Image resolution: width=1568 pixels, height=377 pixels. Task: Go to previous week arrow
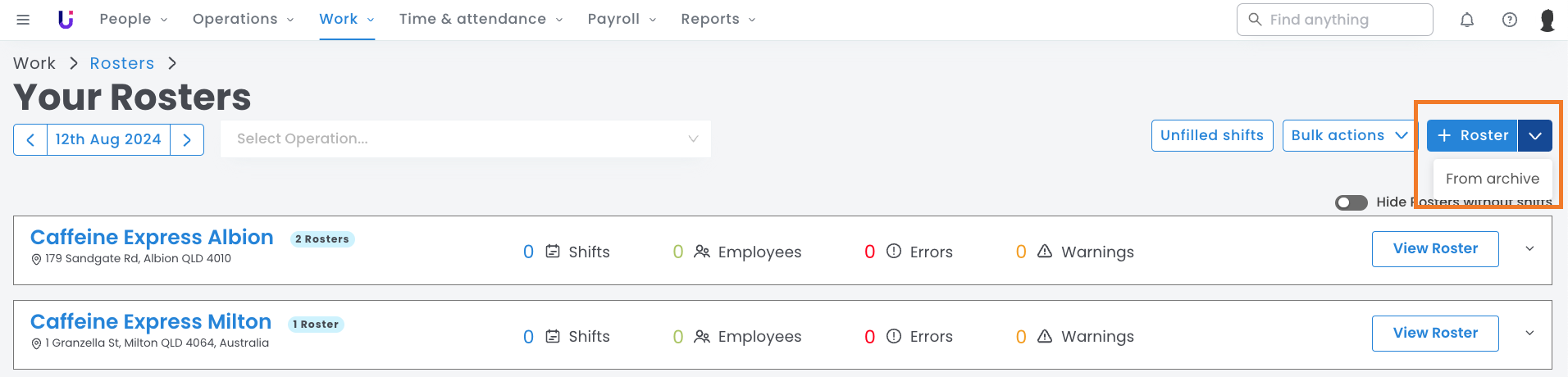pos(30,139)
